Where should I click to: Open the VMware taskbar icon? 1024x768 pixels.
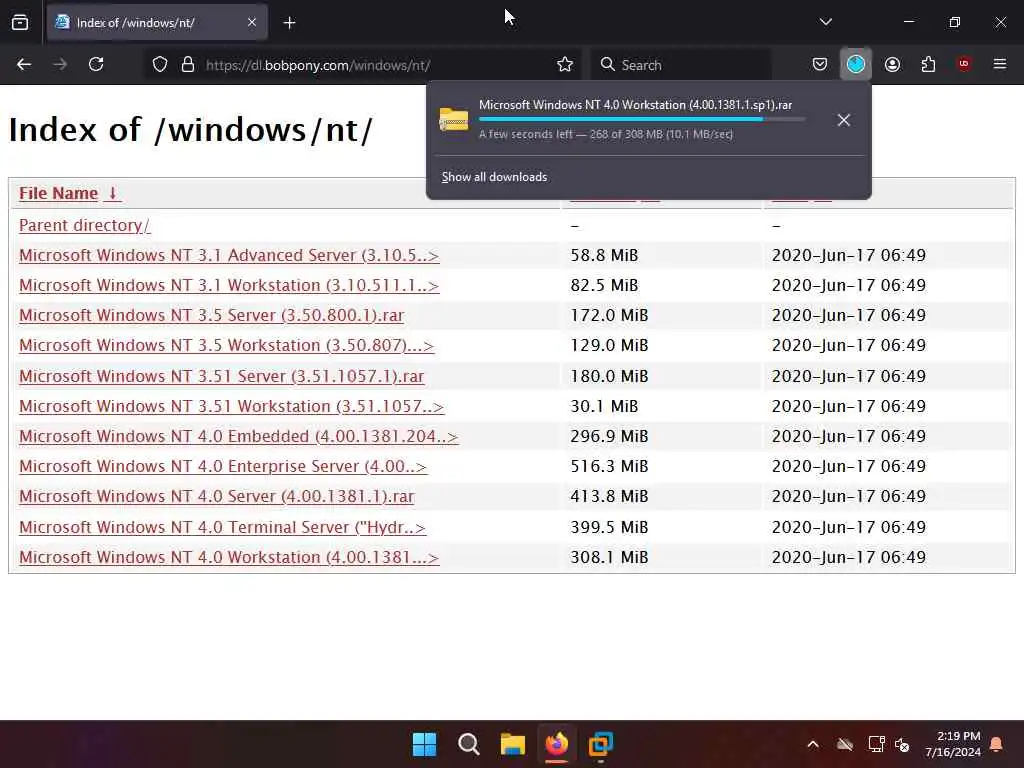coord(600,744)
